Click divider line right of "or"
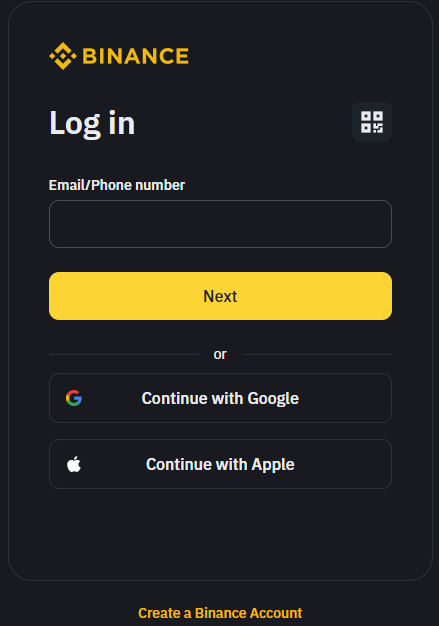Image resolution: width=439 pixels, height=626 pixels. 317,354
